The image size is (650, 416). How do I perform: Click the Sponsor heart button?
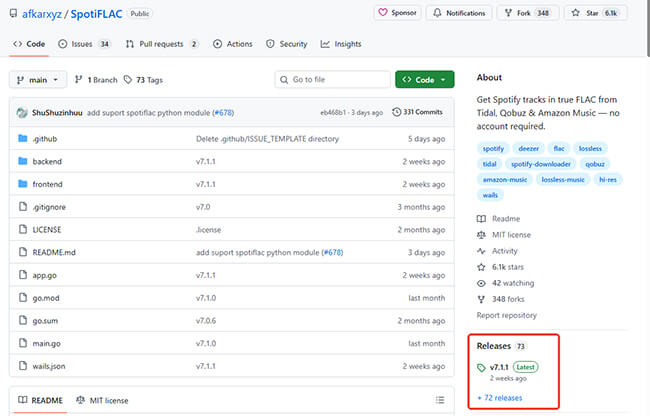pos(397,13)
